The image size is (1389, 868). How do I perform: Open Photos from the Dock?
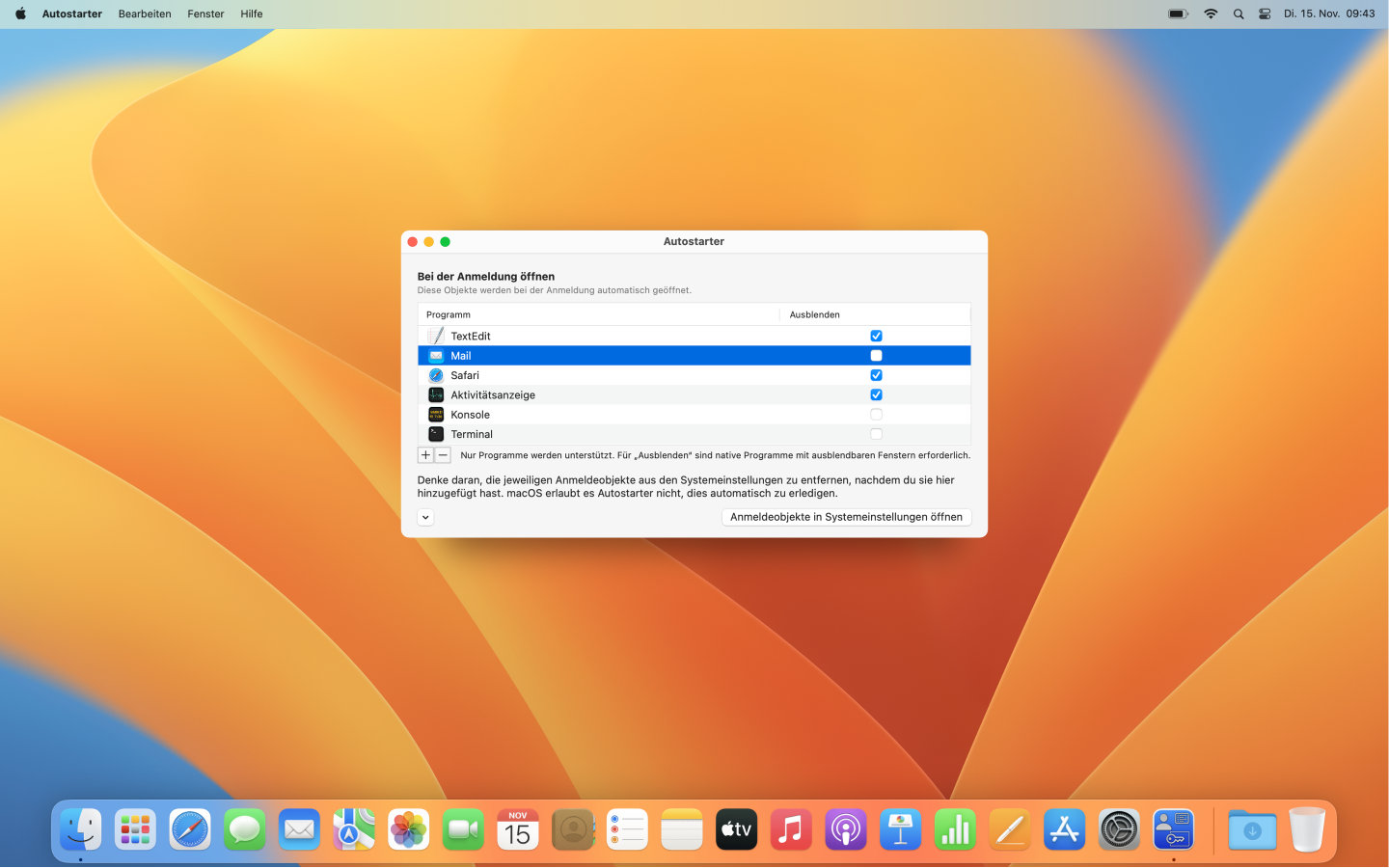click(409, 829)
